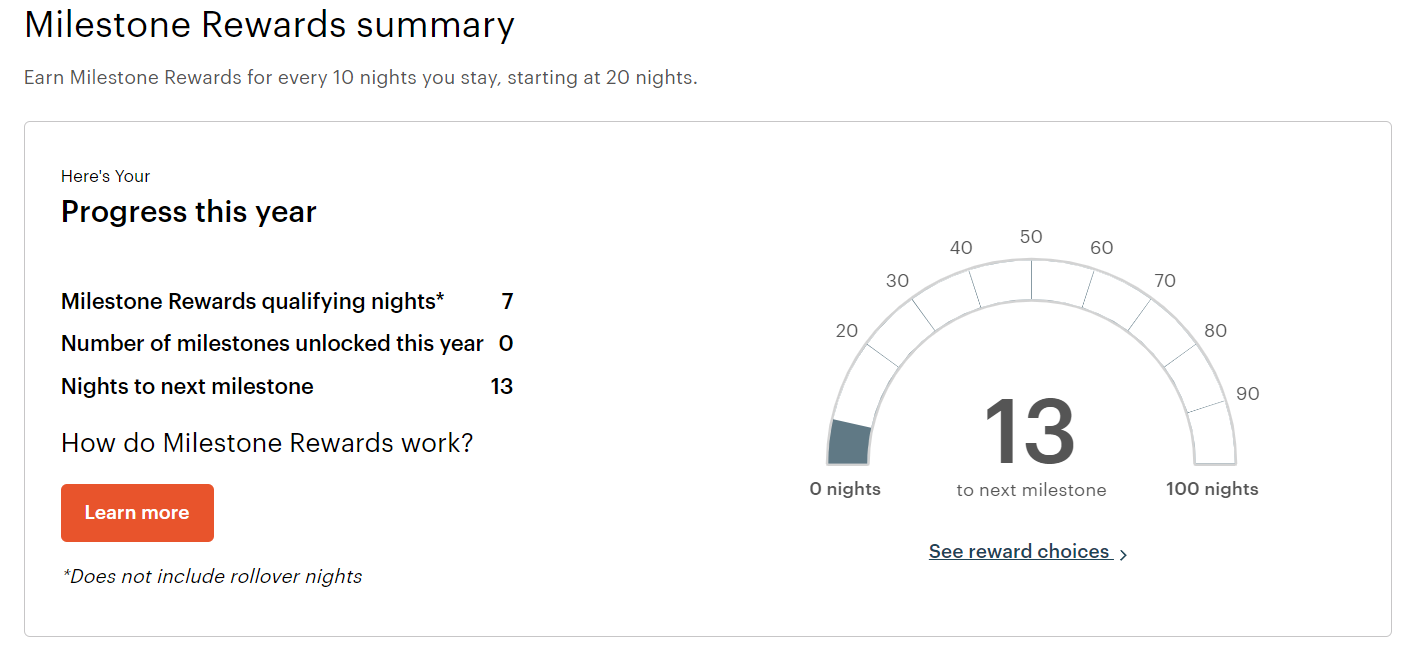Select the 0 nights gauge start label
The height and width of the screenshot is (649, 1426).
[x=845, y=489]
